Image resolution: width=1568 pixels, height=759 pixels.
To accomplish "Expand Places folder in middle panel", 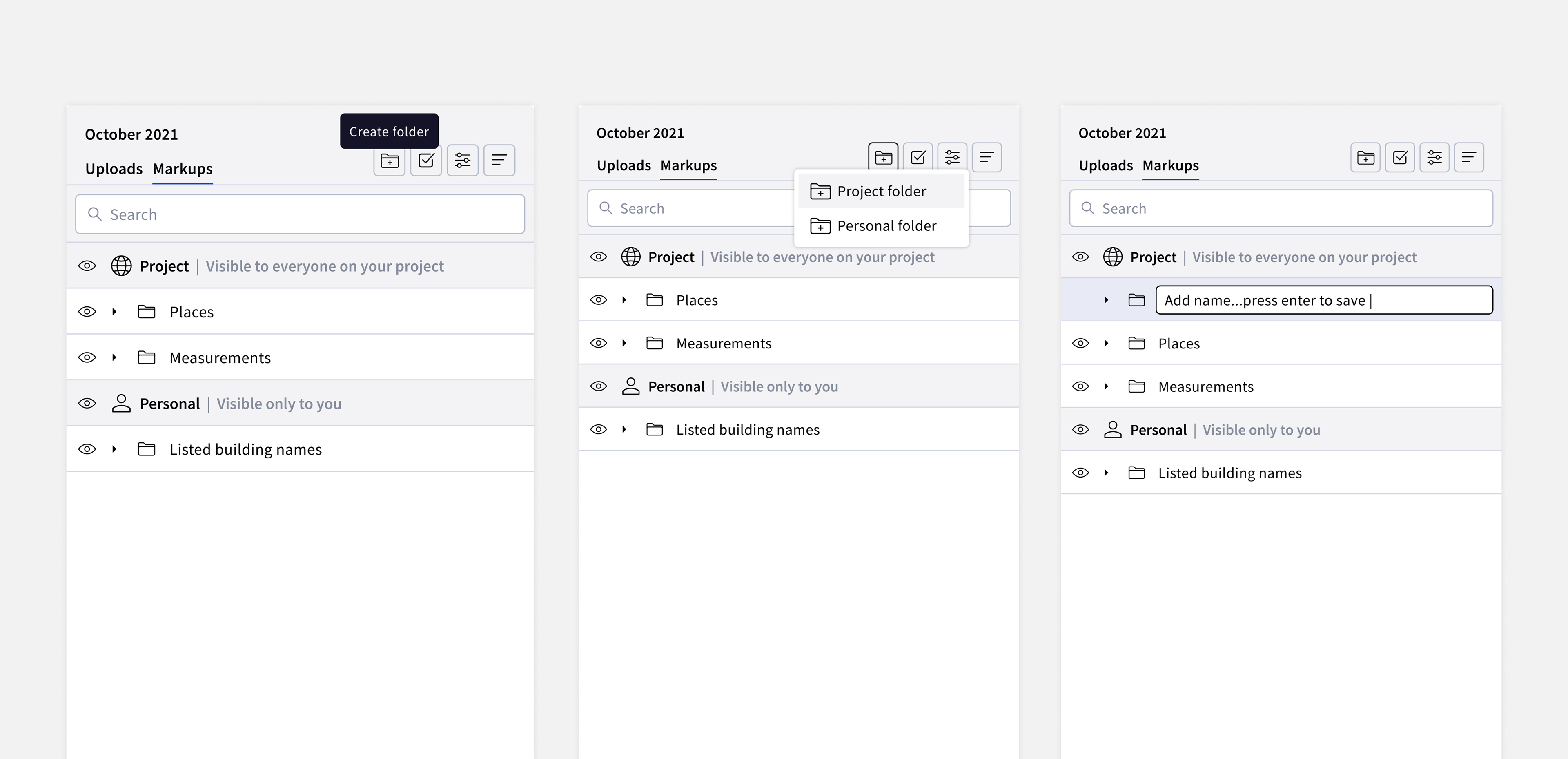I will (624, 300).
